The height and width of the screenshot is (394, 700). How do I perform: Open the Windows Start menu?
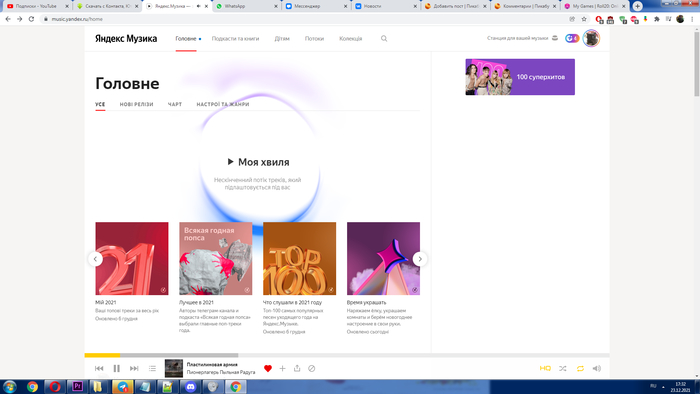pos(9,386)
